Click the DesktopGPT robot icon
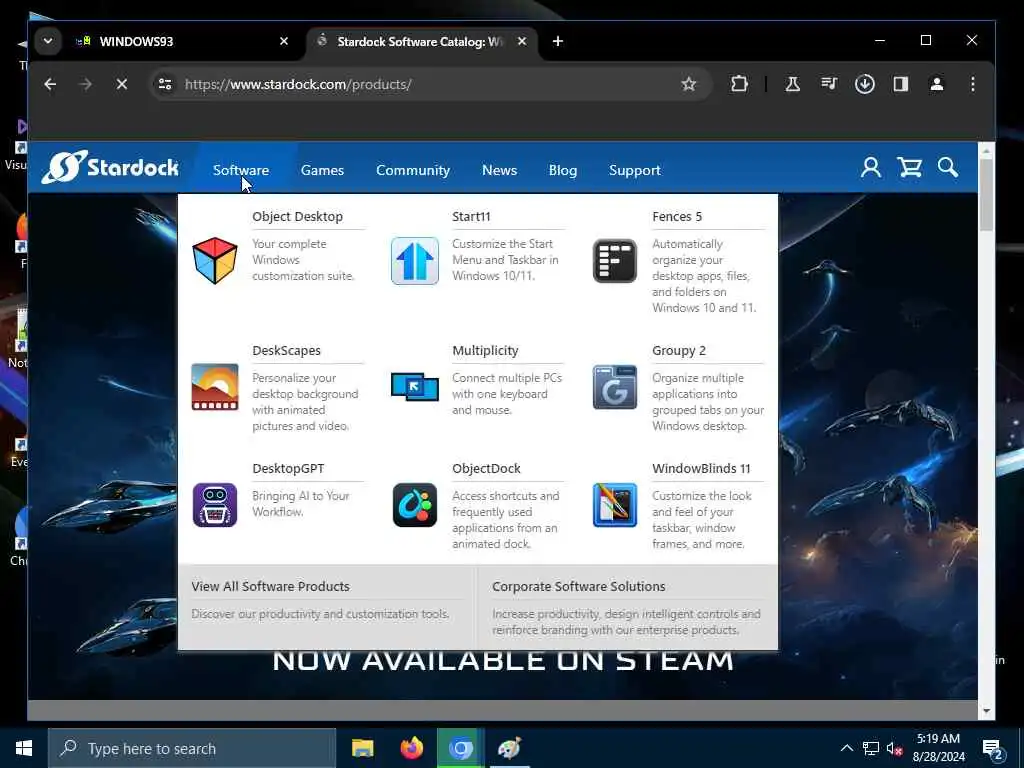This screenshot has height=768, width=1024. [x=215, y=505]
